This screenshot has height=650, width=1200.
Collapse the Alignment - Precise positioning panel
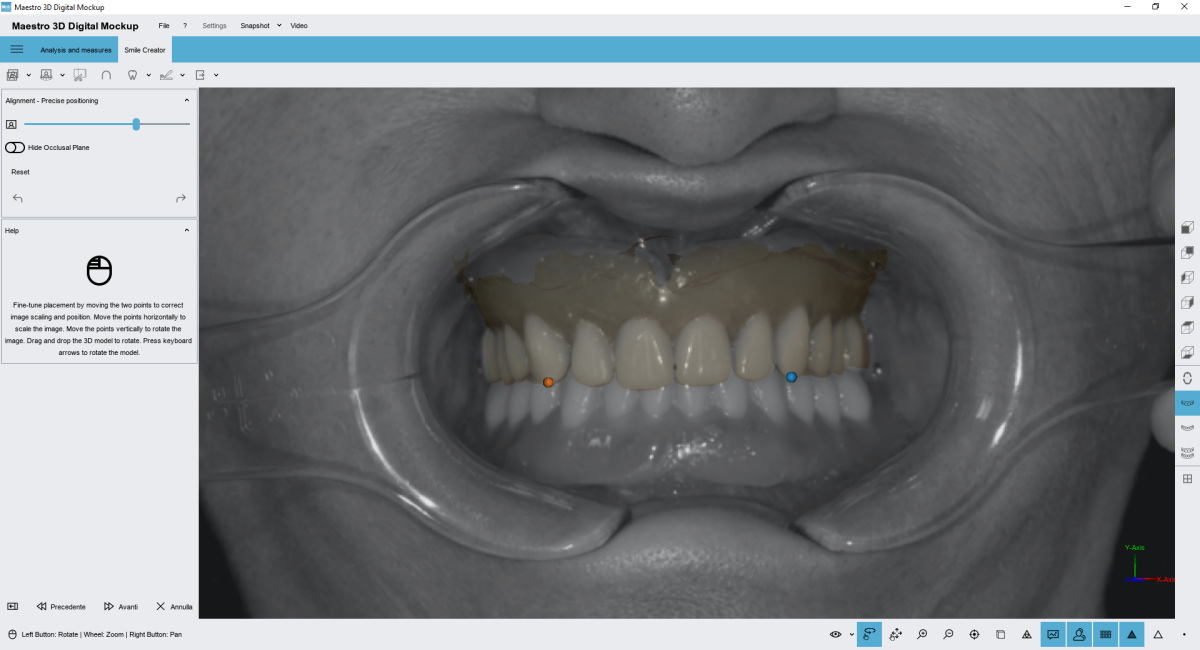[x=186, y=100]
